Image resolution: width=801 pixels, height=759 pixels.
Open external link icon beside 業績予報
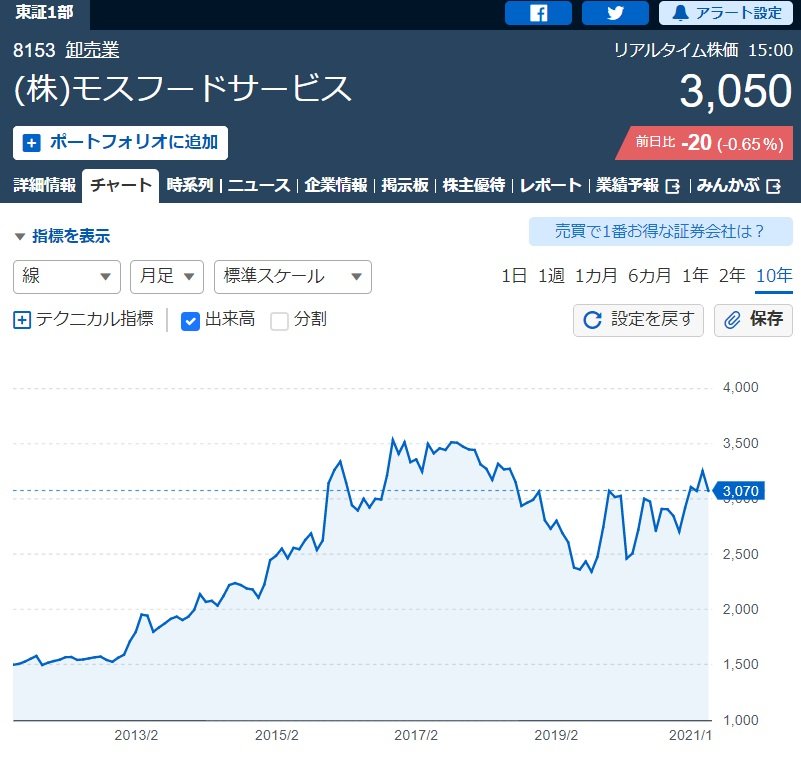point(673,185)
